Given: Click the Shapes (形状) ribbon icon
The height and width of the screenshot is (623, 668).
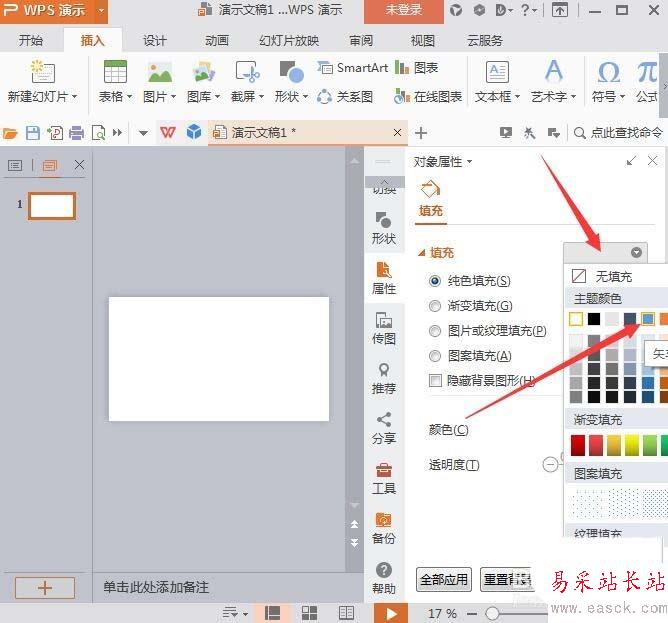Looking at the screenshot, I should click(x=291, y=72).
